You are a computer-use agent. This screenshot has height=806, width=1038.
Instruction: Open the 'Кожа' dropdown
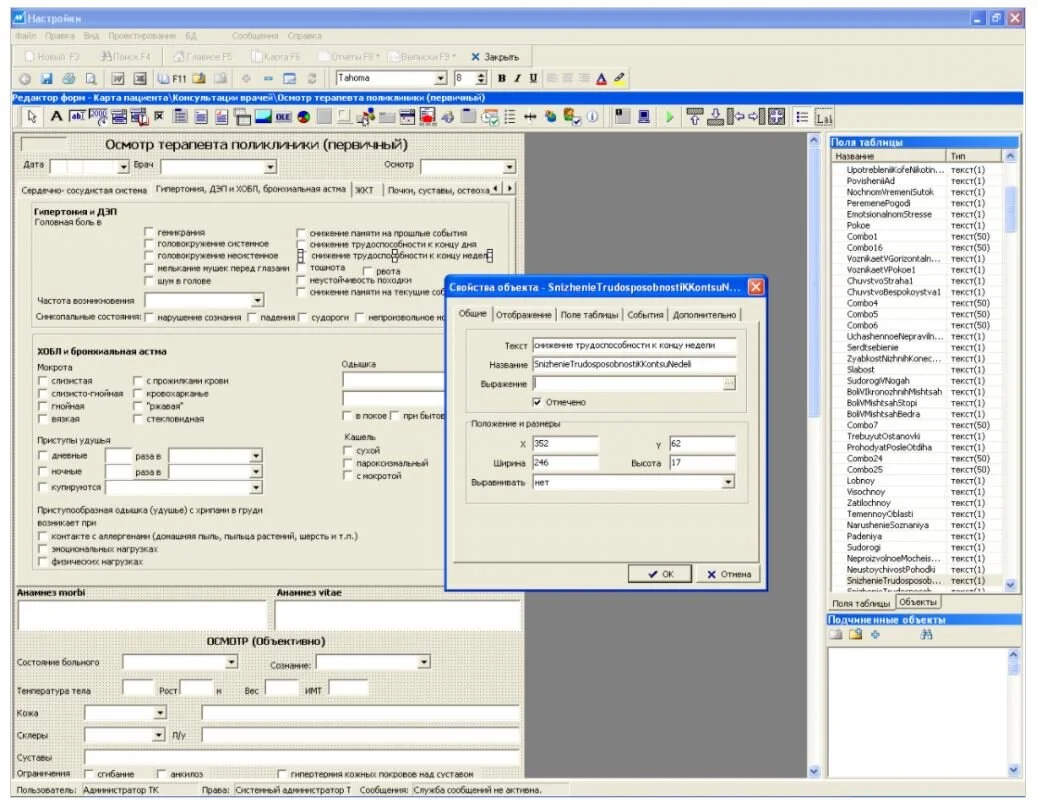pyautogui.click(x=160, y=713)
